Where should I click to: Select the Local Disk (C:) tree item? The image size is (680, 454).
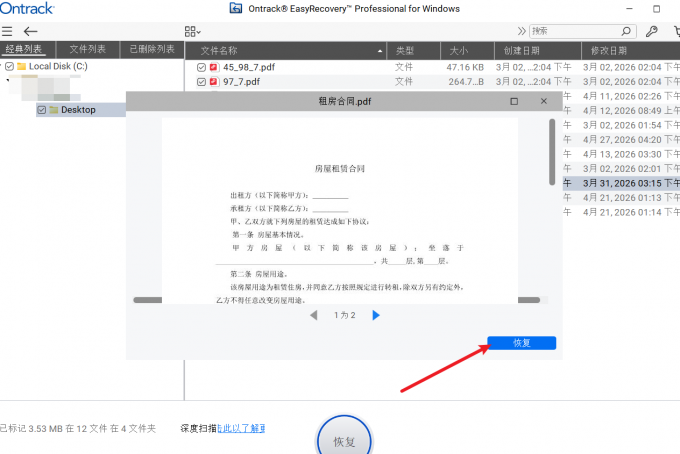pos(58,66)
